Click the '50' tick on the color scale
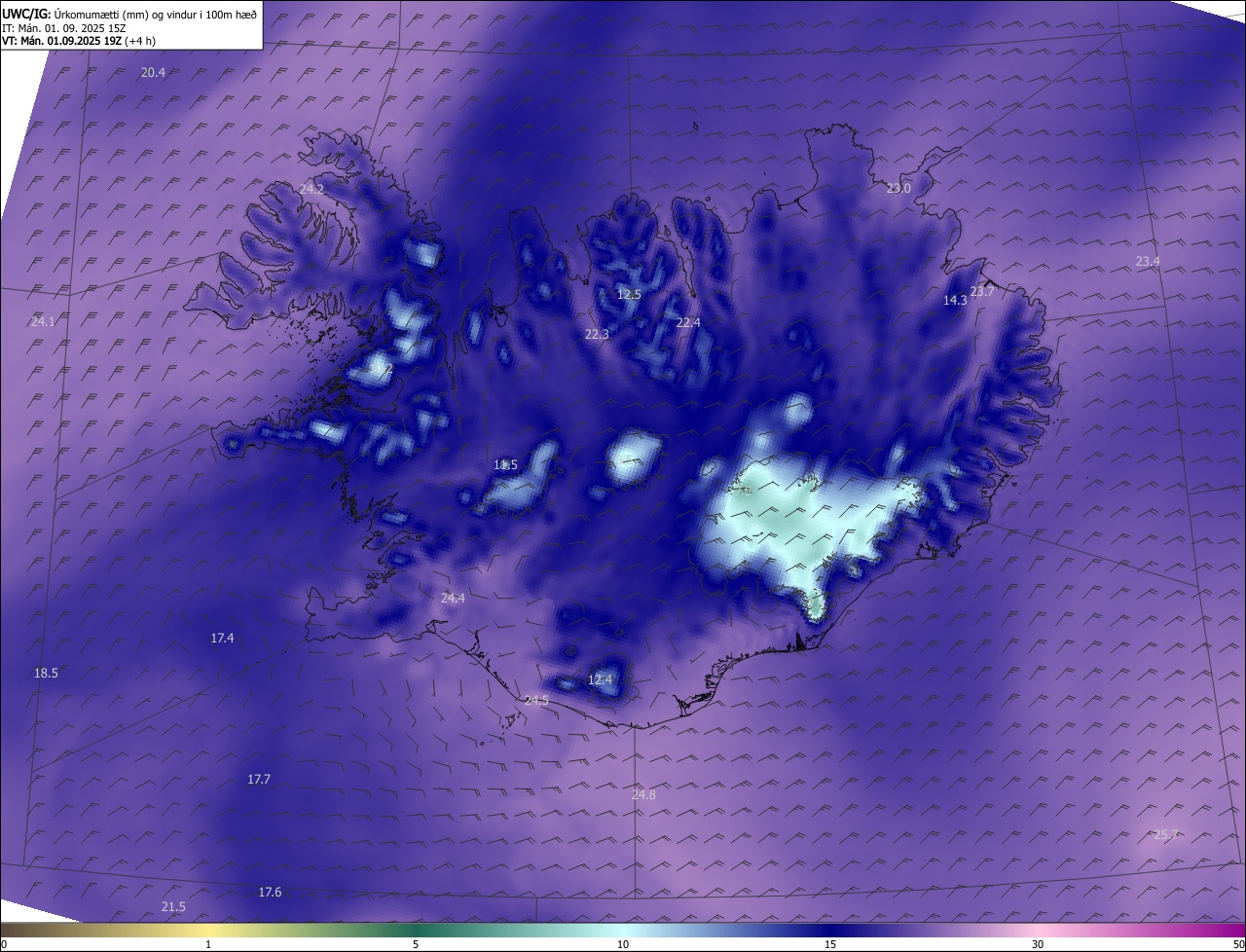 1238,945
